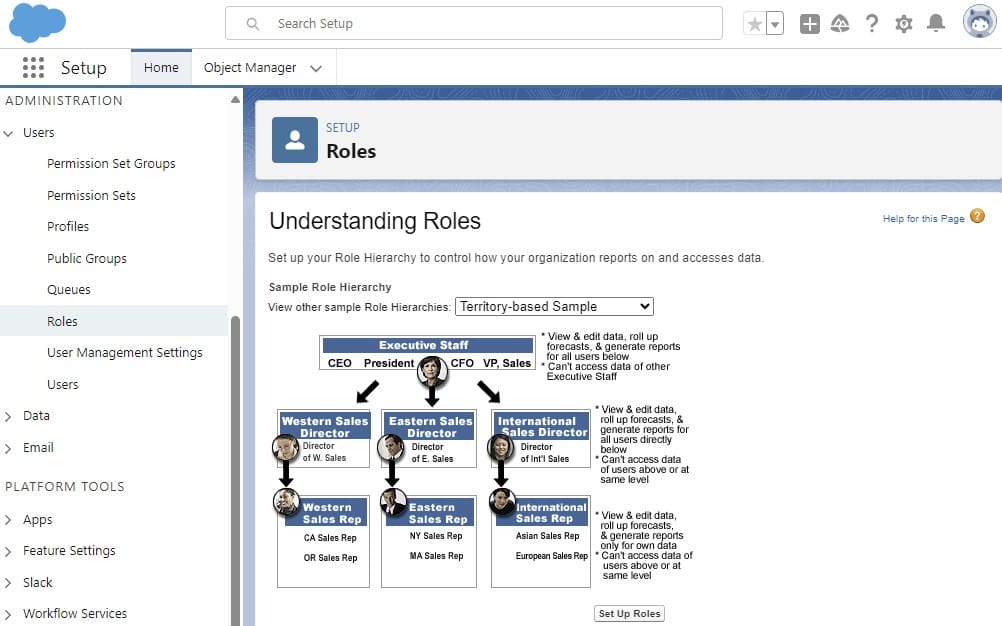Click the 'CA Sales Rep' text

tap(330, 538)
